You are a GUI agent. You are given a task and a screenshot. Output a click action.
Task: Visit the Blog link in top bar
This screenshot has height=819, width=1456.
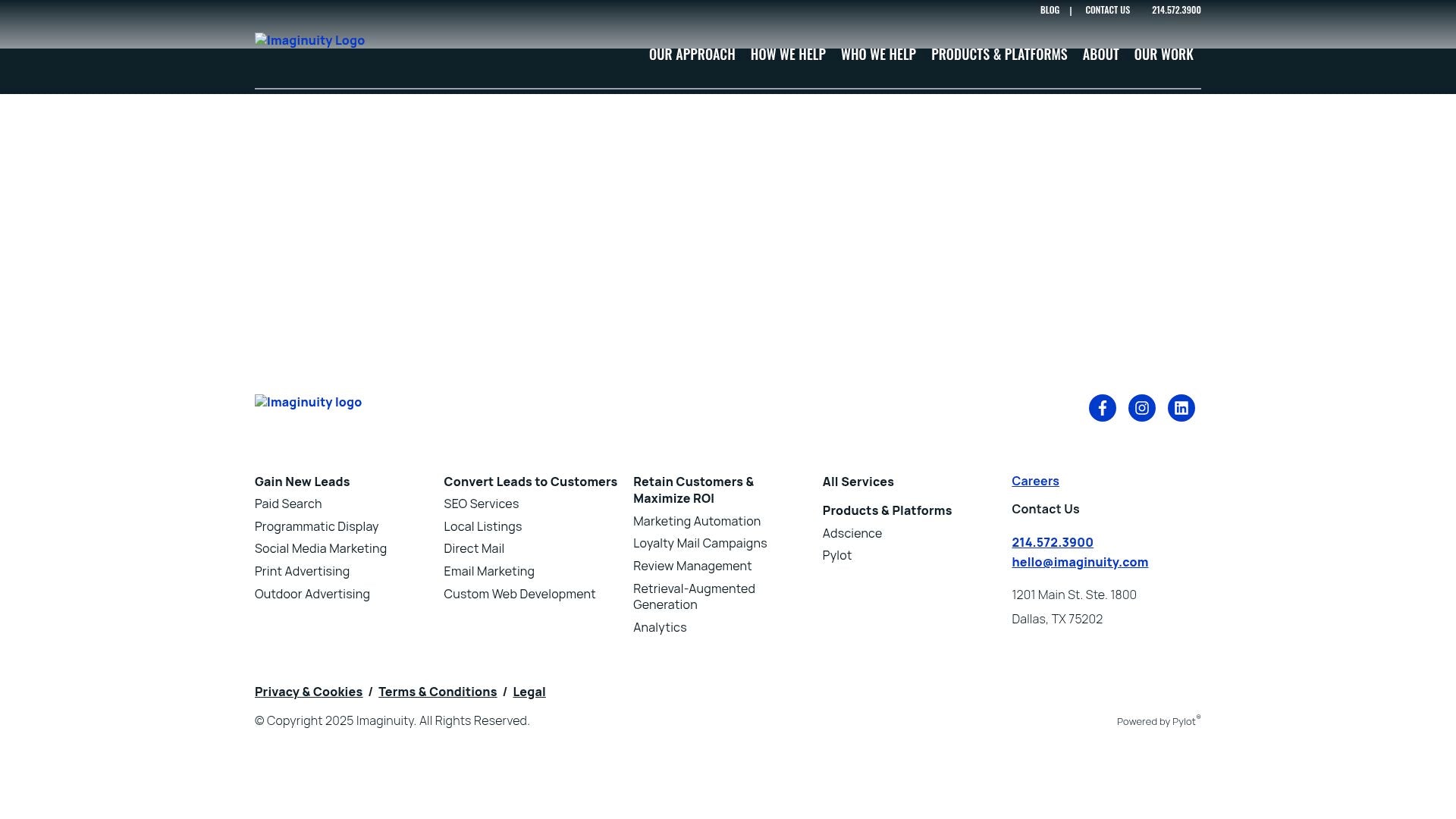click(1050, 10)
